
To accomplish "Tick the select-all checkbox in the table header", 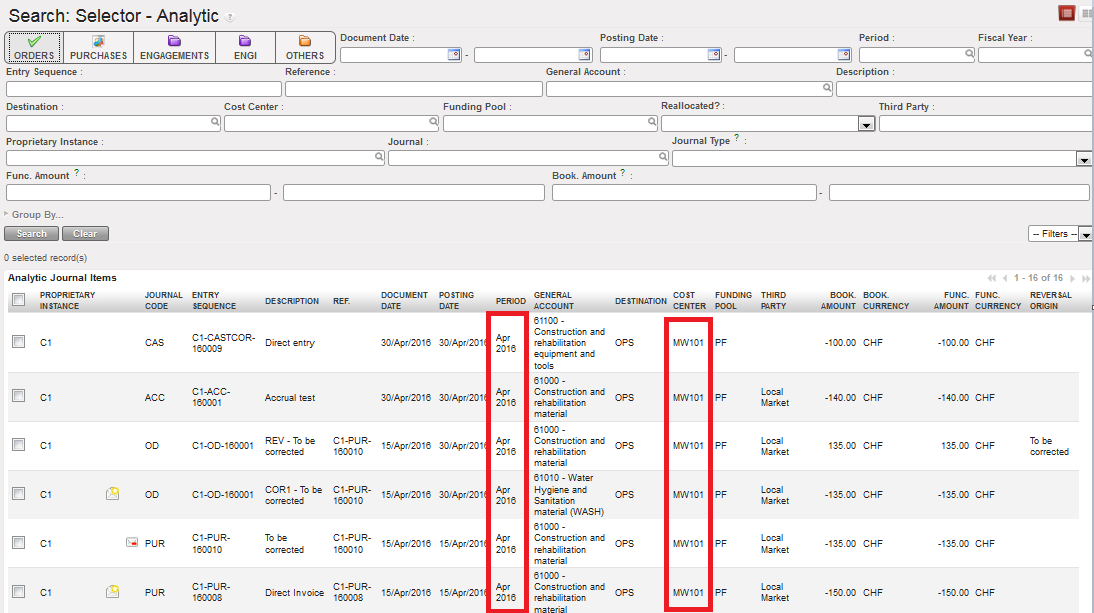I will pyautogui.click(x=18, y=300).
